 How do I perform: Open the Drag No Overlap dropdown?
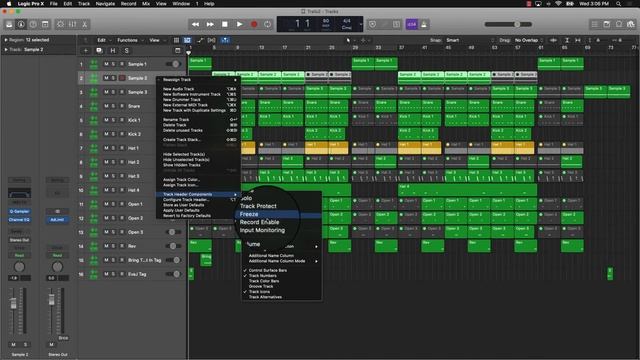tap(529, 40)
